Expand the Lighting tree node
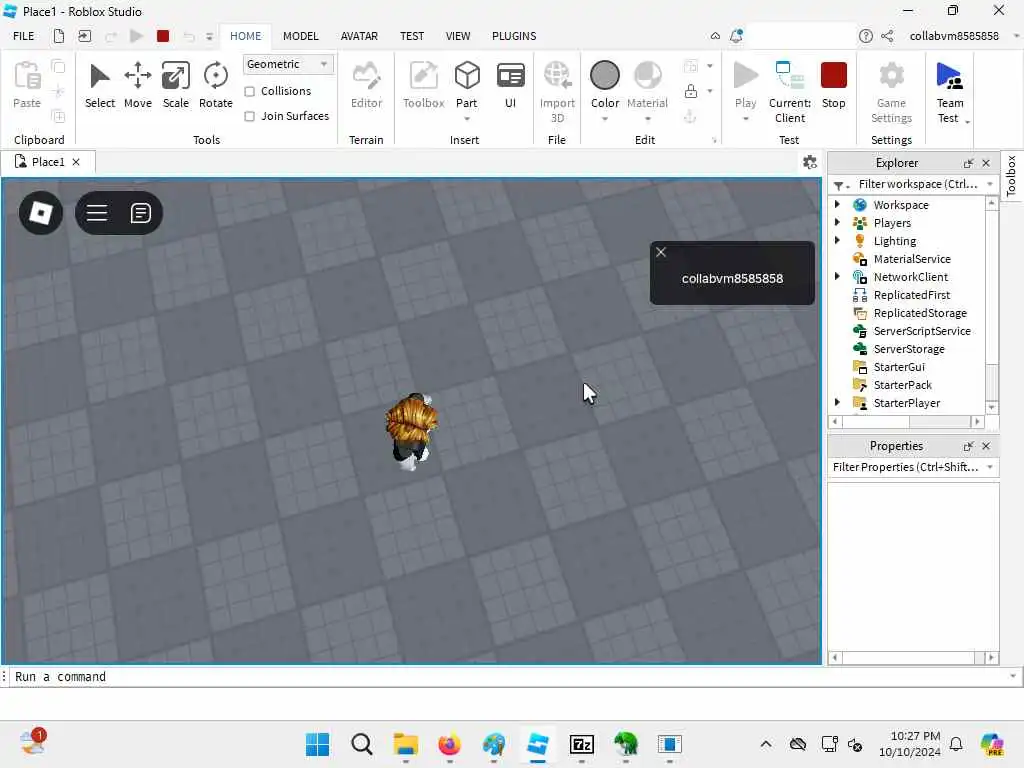 click(x=837, y=240)
